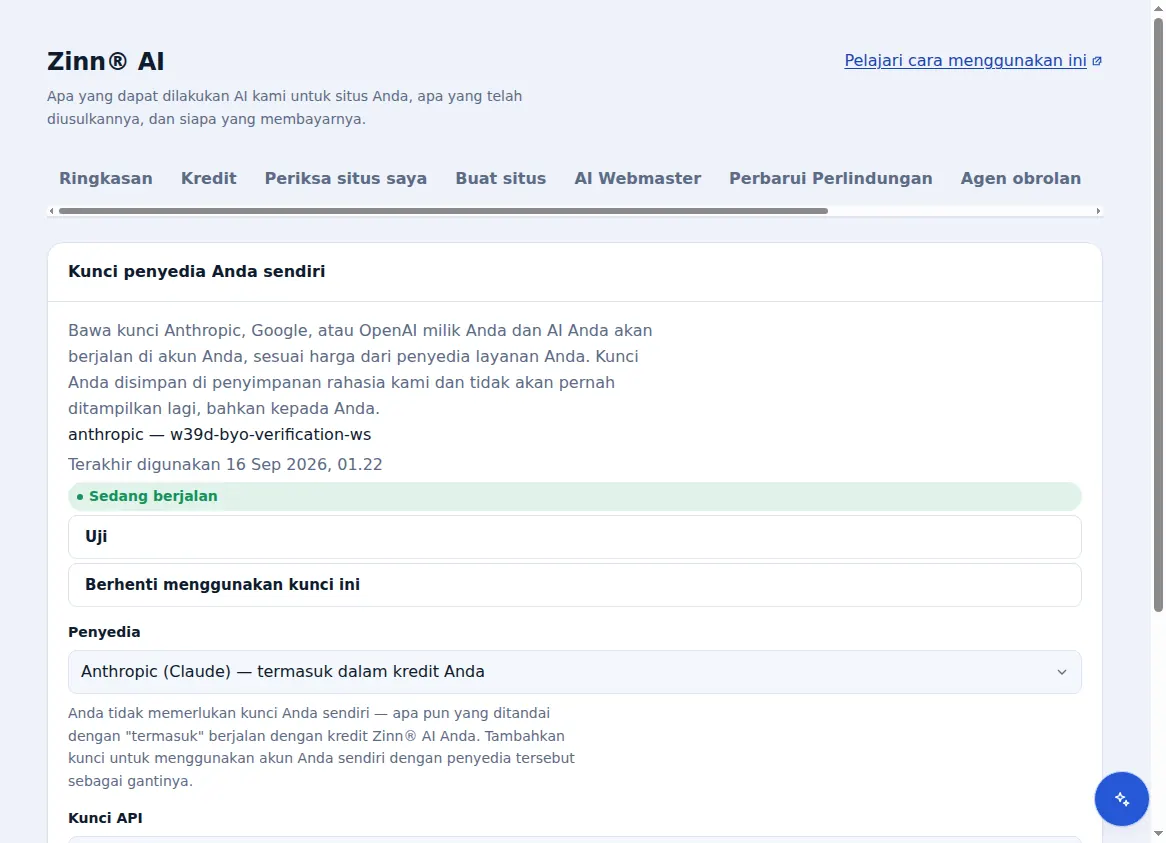
Task: Click Berhenti menggunakan kunci ini button
Action: coord(574,585)
